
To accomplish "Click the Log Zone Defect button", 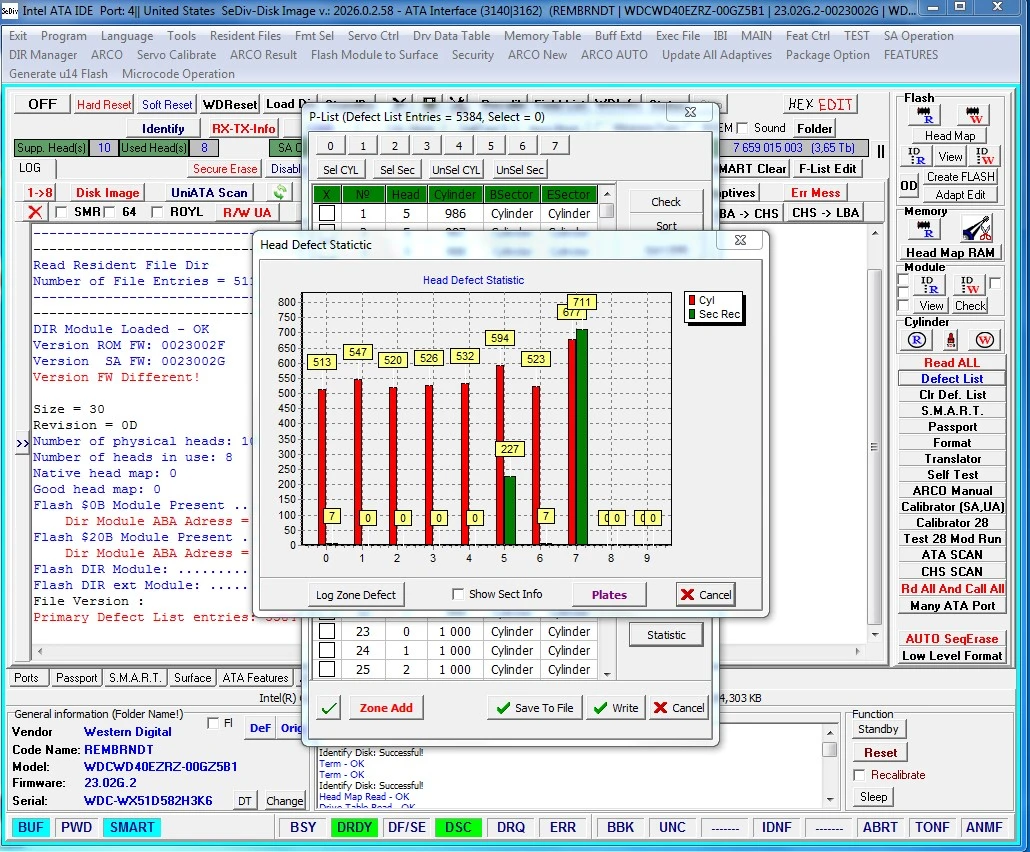I will point(356,595).
